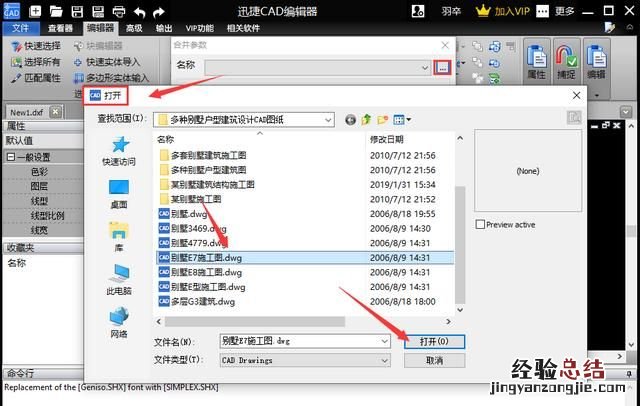Select the 线型 property row
This screenshot has height=406, width=640.
click(43, 201)
